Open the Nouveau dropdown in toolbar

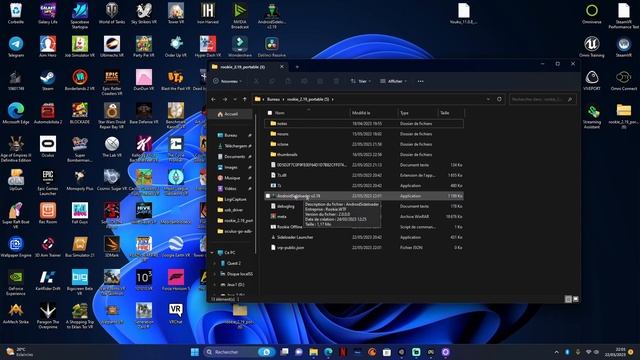[227, 81]
